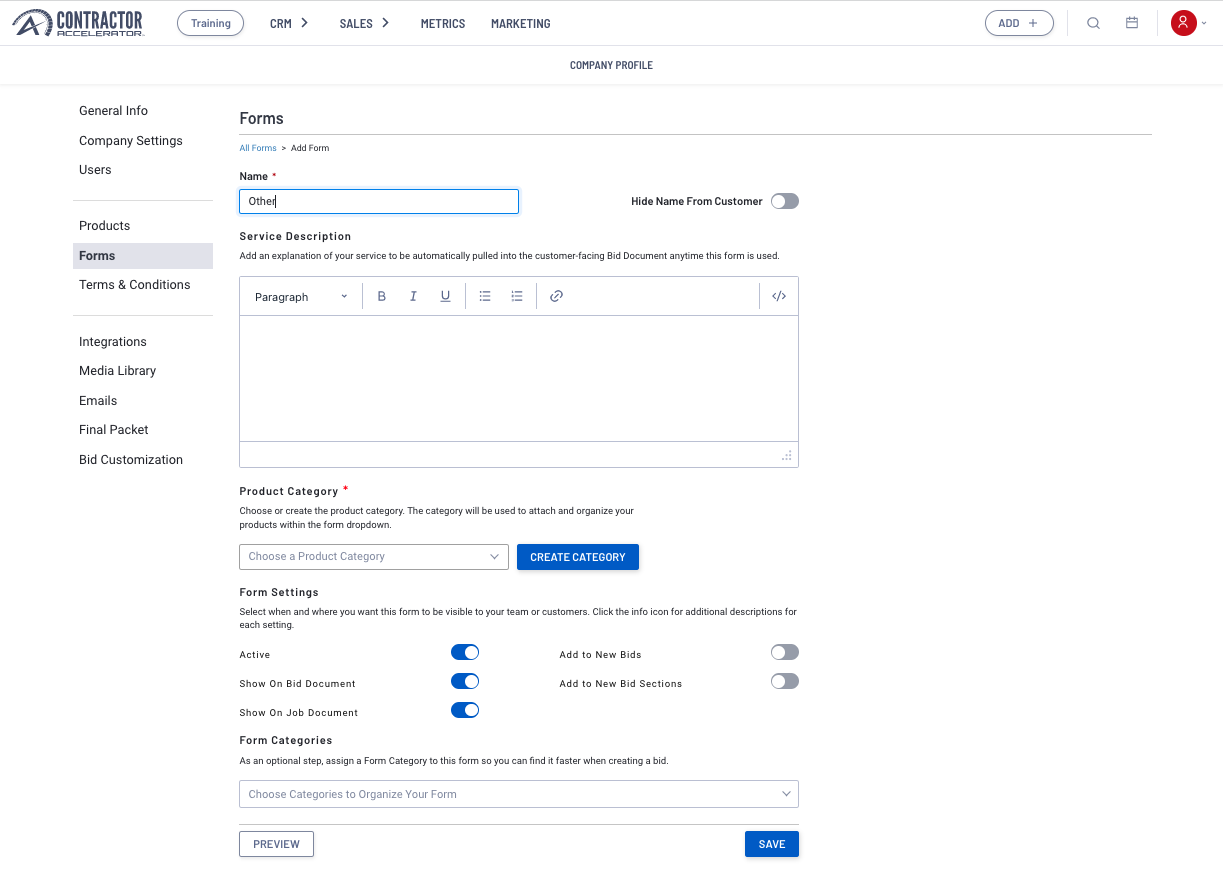Screen dimensions: 1223x875
Task: Click the Preview button
Action: pos(276,844)
